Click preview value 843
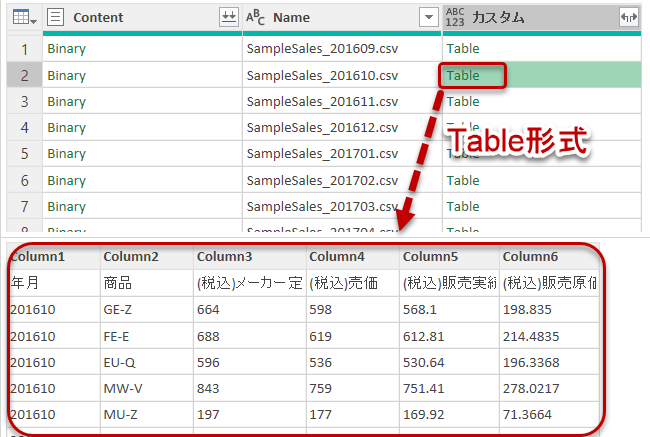Image resolution: width=650 pixels, height=437 pixels. pos(250,388)
